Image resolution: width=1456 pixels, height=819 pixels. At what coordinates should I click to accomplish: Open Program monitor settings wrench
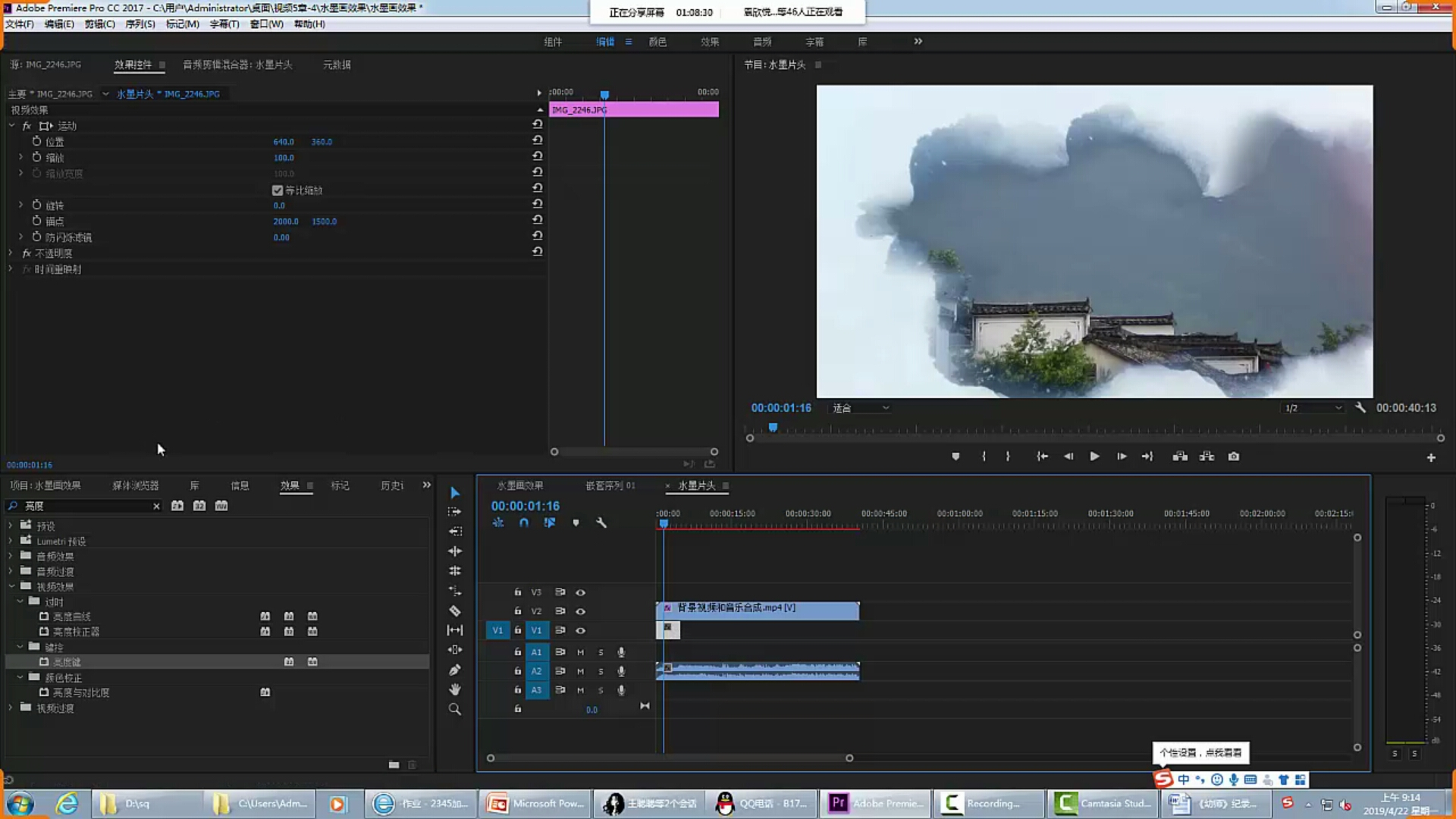[1360, 407]
